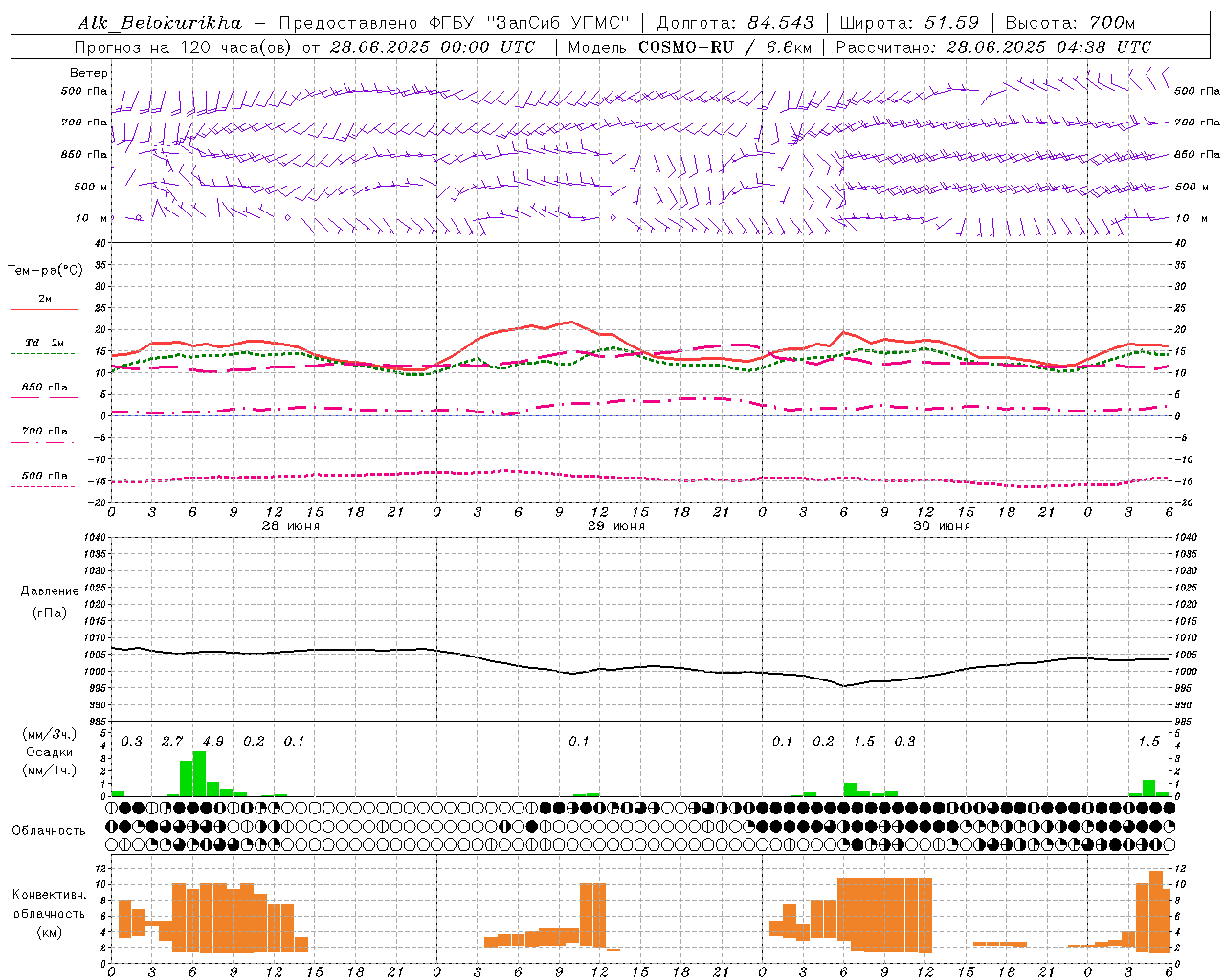Click the Тем-ра(°C) temperature panel label

point(45,271)
